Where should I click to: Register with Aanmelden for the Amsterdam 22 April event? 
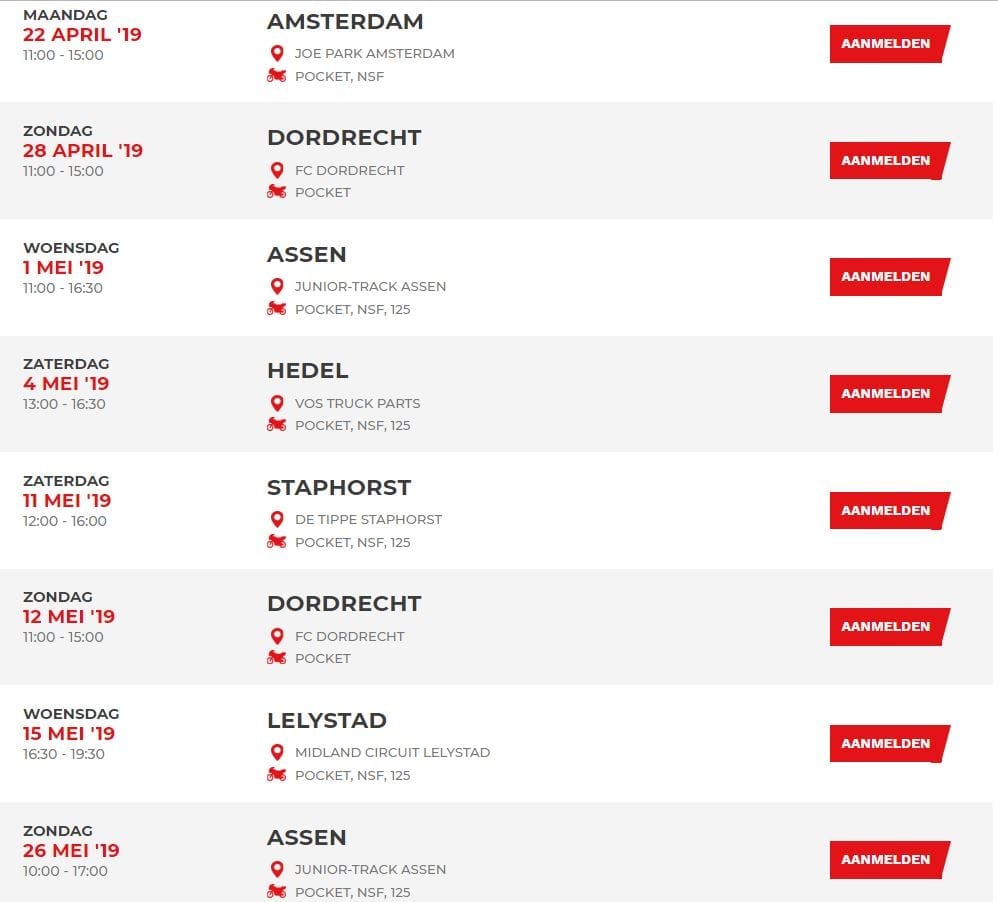coord(889,44)
